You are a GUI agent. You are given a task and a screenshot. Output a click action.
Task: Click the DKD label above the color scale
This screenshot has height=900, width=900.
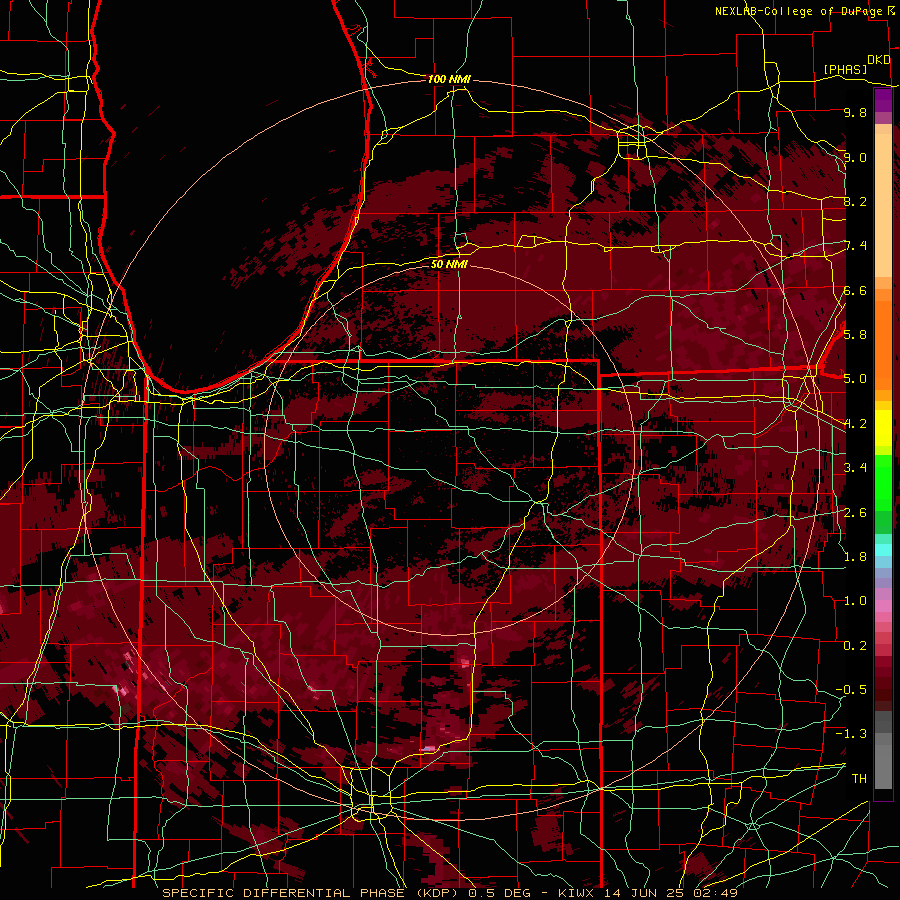click(878, 60)
